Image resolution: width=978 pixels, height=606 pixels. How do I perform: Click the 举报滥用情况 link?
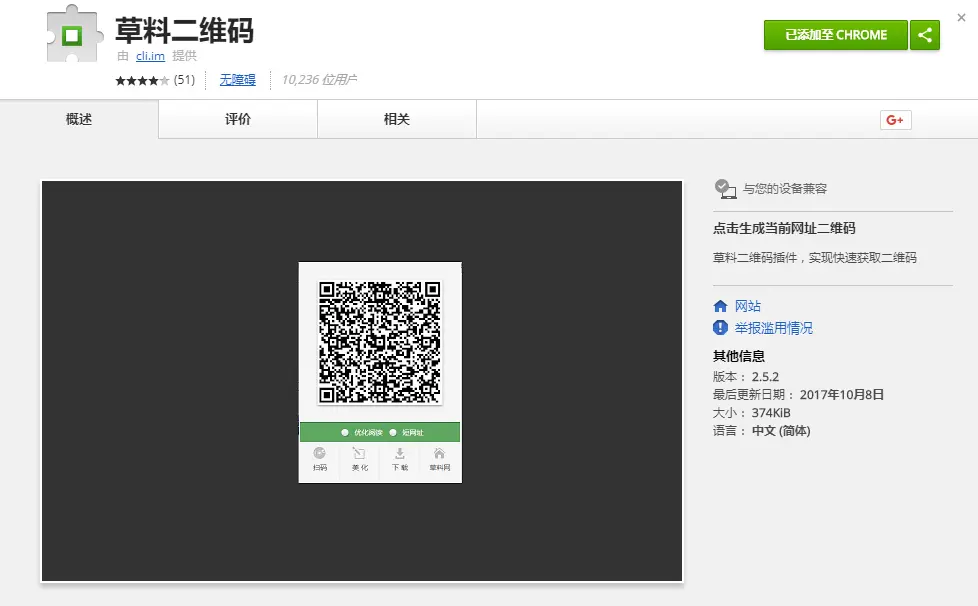point(773,328)
